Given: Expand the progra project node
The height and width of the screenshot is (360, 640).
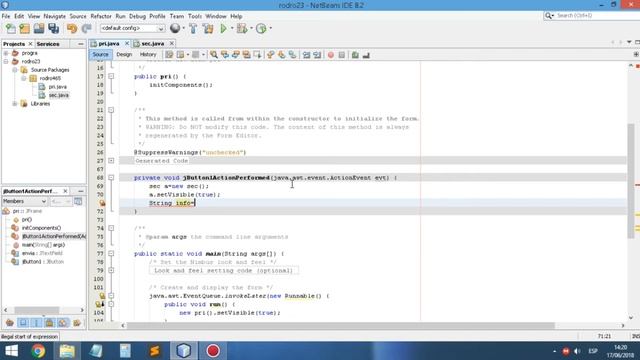Looking at the screenshot, I should (6, 53).
